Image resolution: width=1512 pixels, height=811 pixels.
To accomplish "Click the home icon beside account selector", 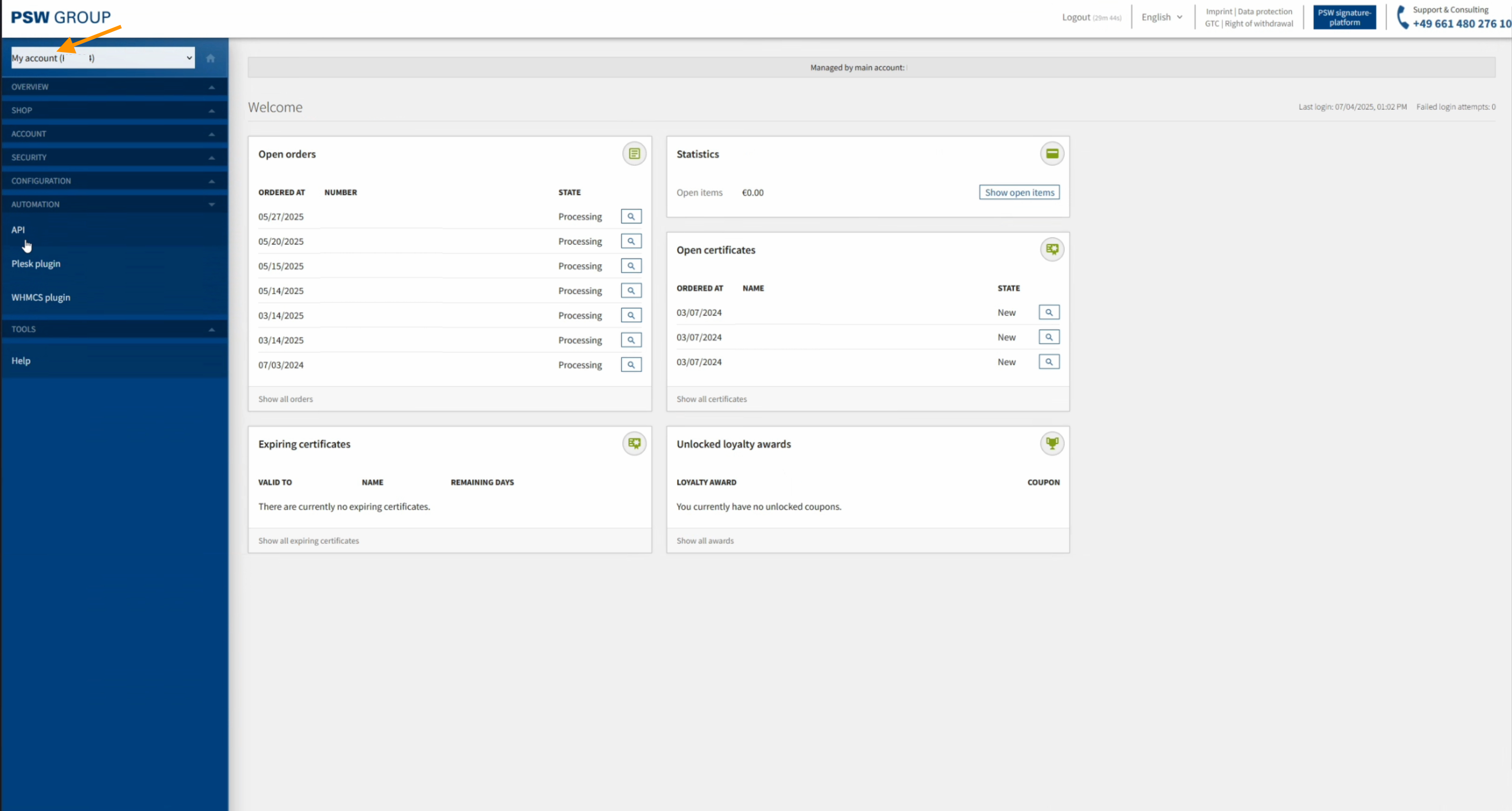I will point(210,58).
